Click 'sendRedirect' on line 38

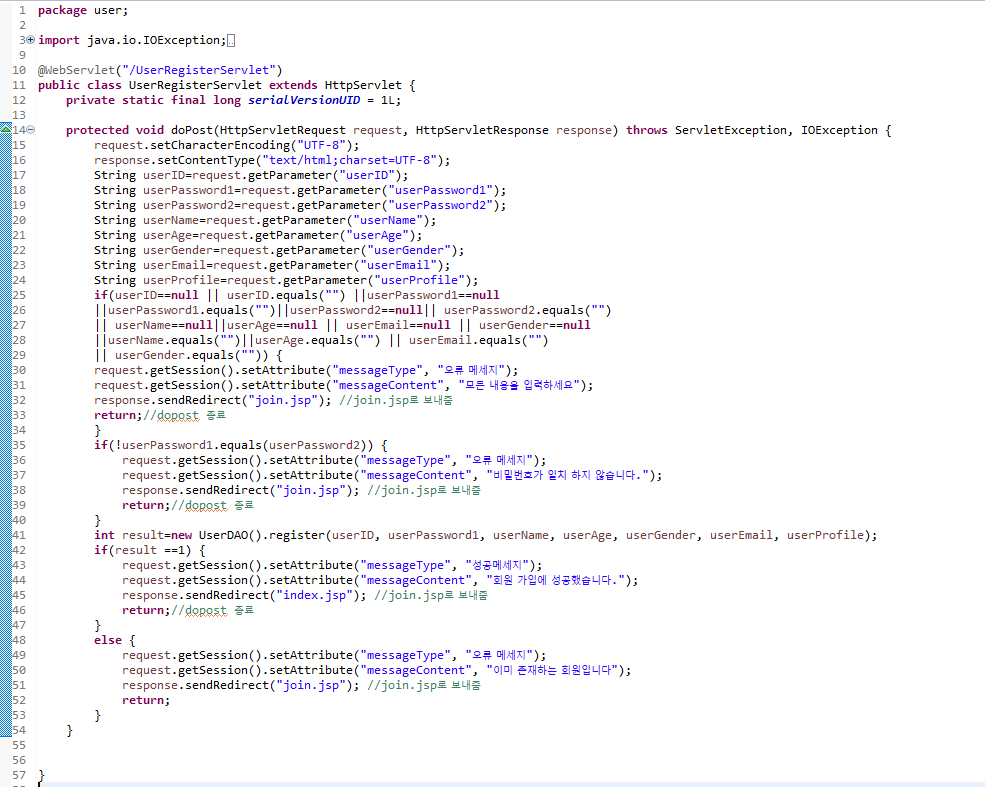pos(227,491)
